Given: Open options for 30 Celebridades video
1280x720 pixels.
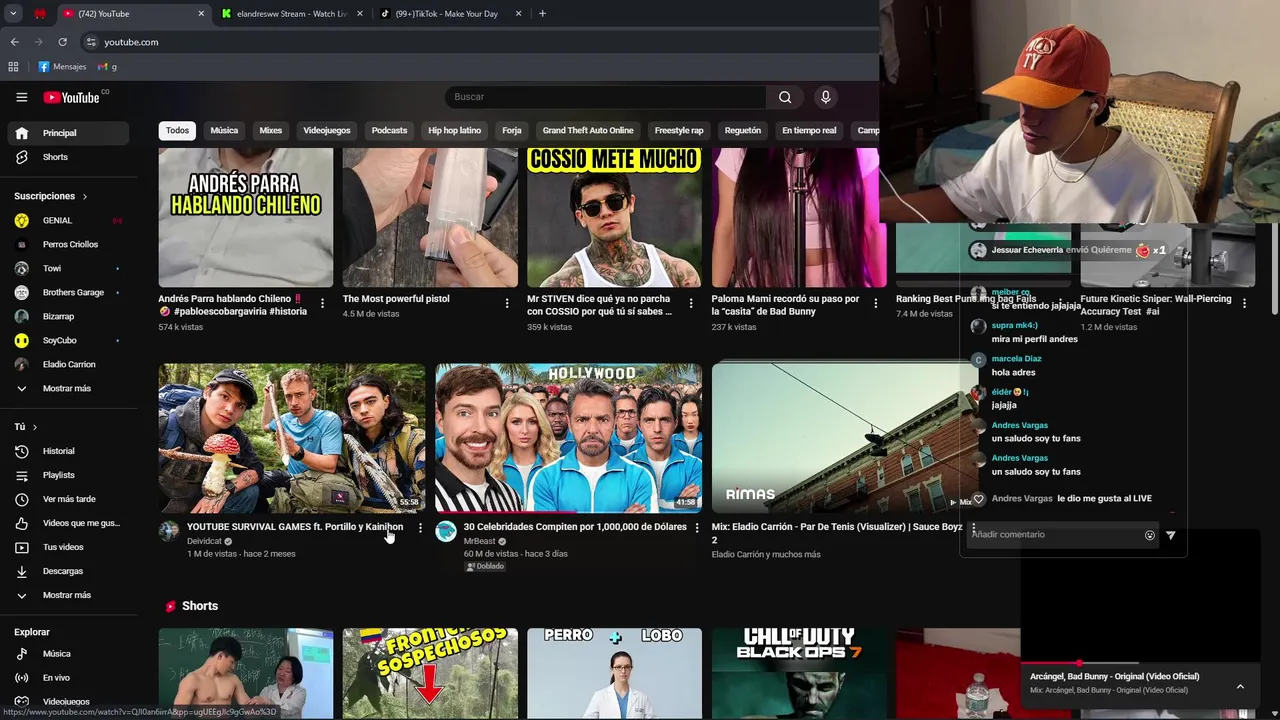Looking at the screenshot, I should (x=697, y=528).
